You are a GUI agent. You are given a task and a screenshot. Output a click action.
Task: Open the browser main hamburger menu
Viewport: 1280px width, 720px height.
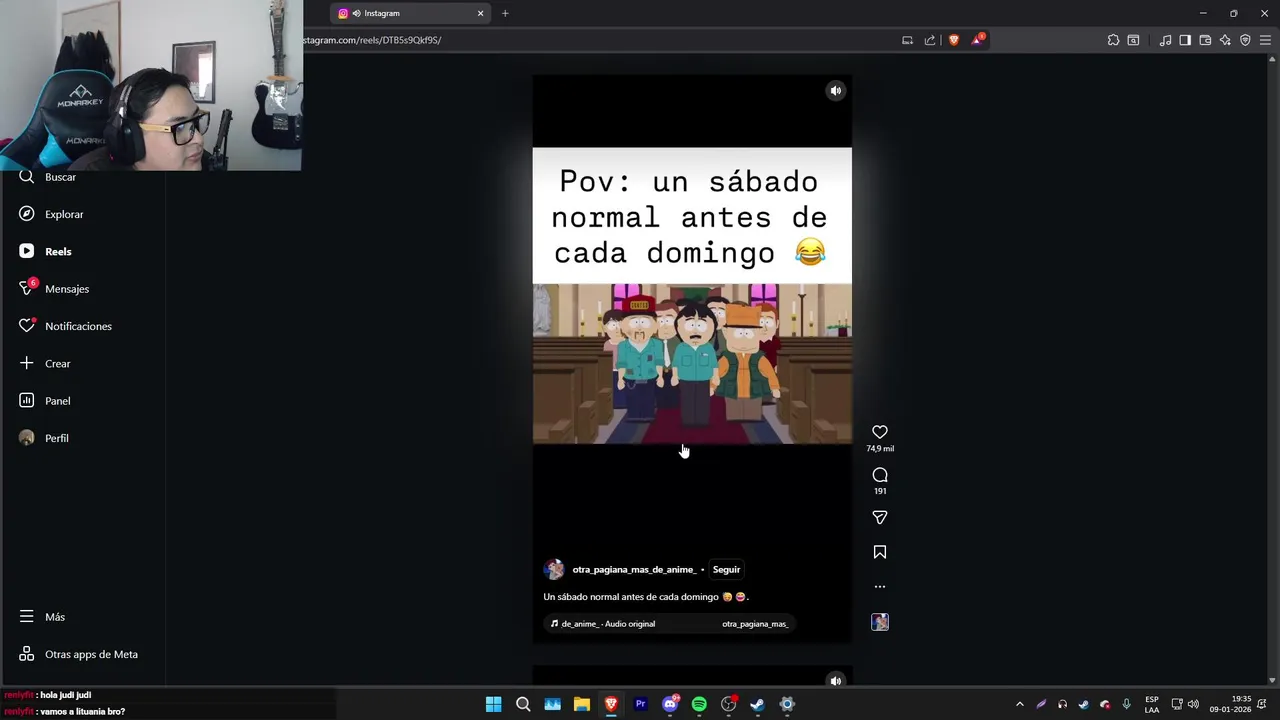[1265, 40]
